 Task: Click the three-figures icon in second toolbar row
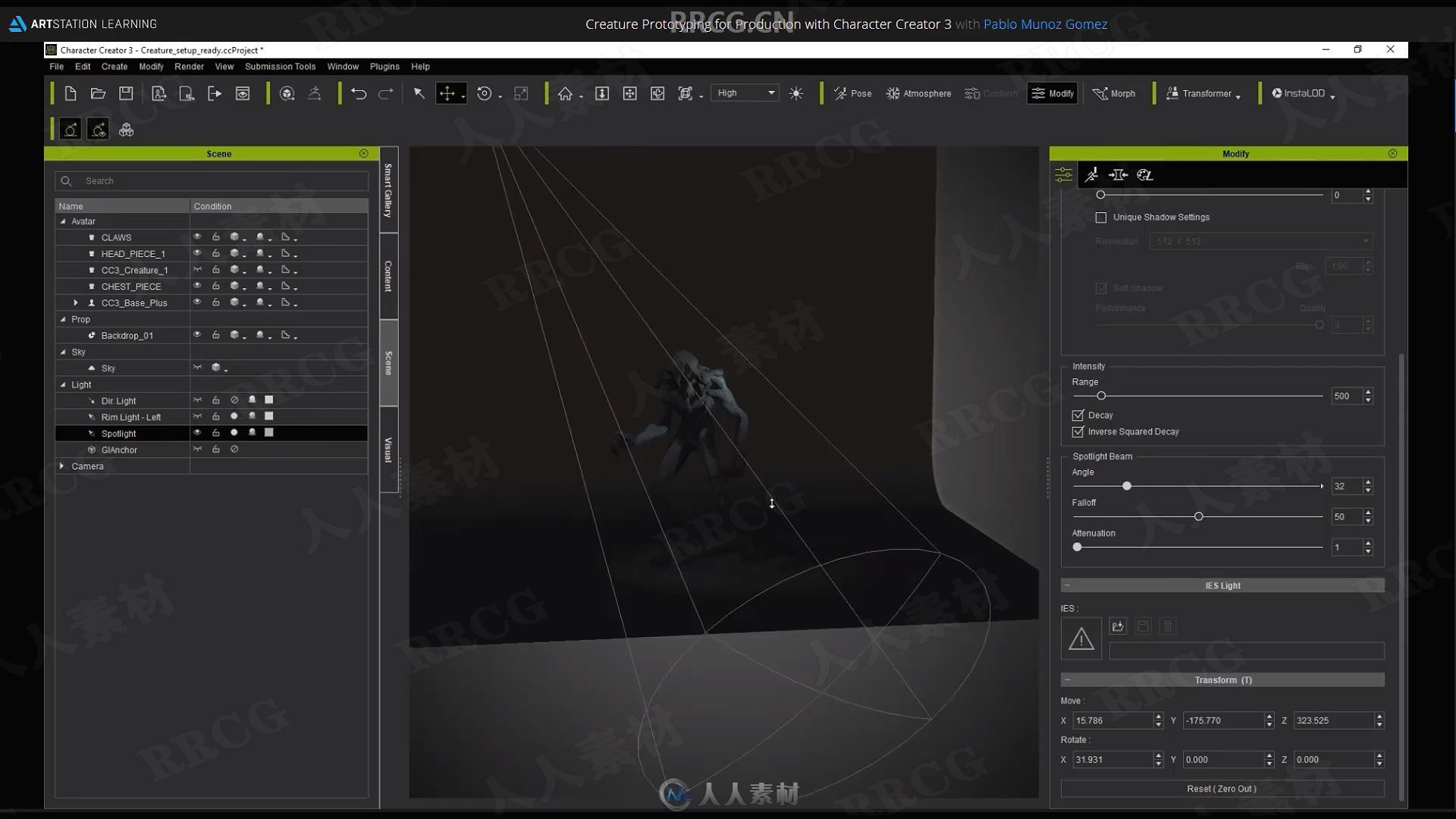(126, 130)
